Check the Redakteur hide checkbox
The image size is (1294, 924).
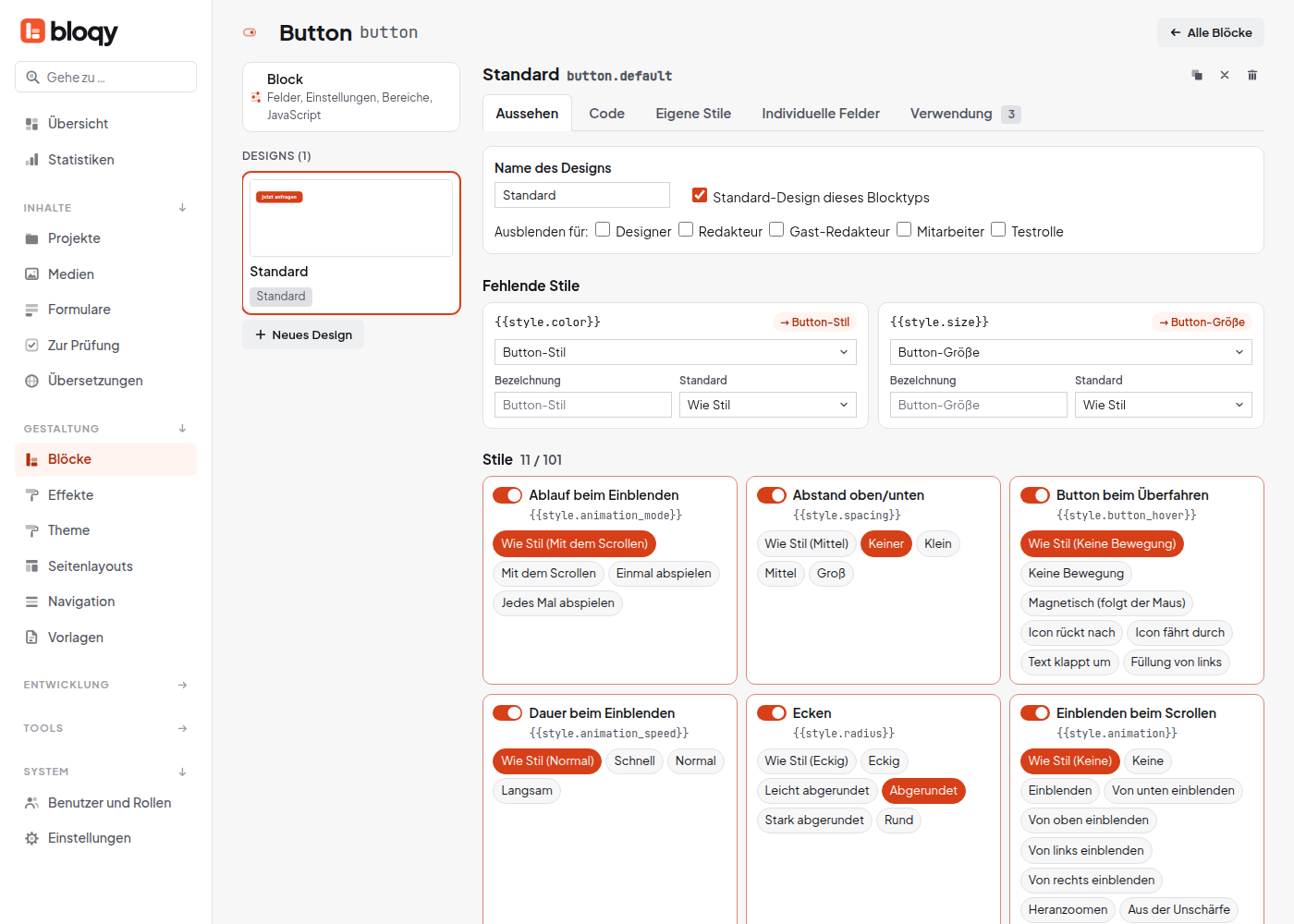[686, 229]
